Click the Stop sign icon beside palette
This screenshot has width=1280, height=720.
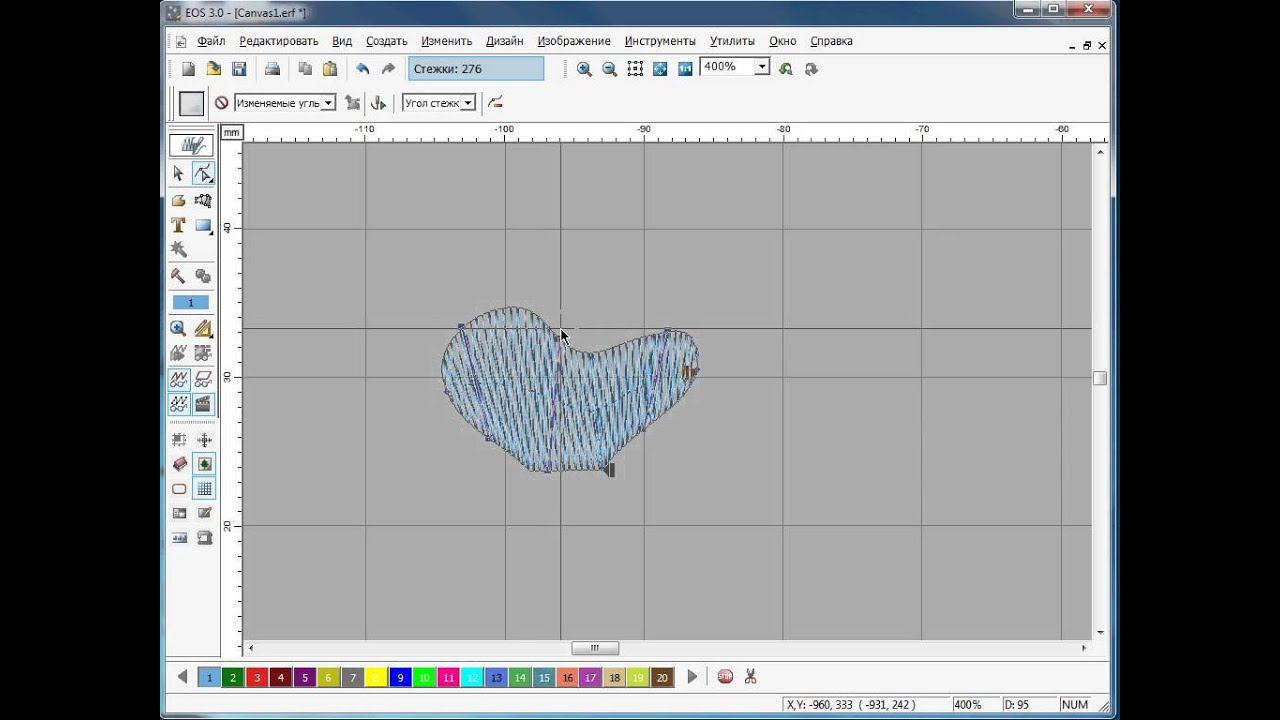point(725,677)
